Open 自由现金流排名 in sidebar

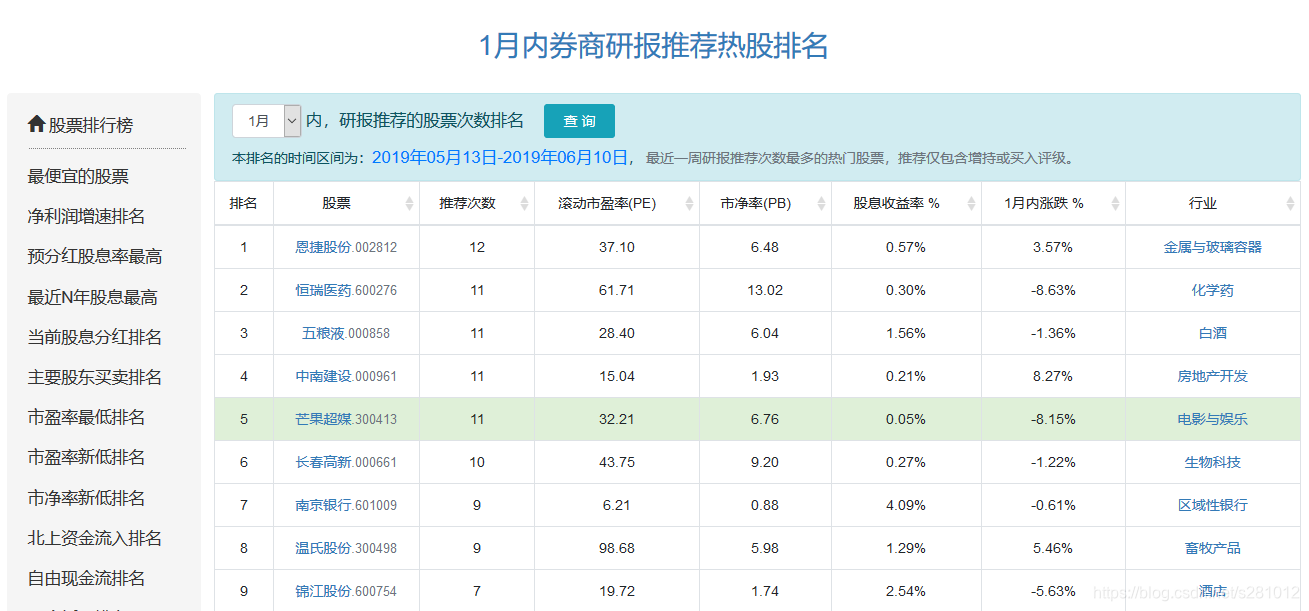[x=86, y=578]
